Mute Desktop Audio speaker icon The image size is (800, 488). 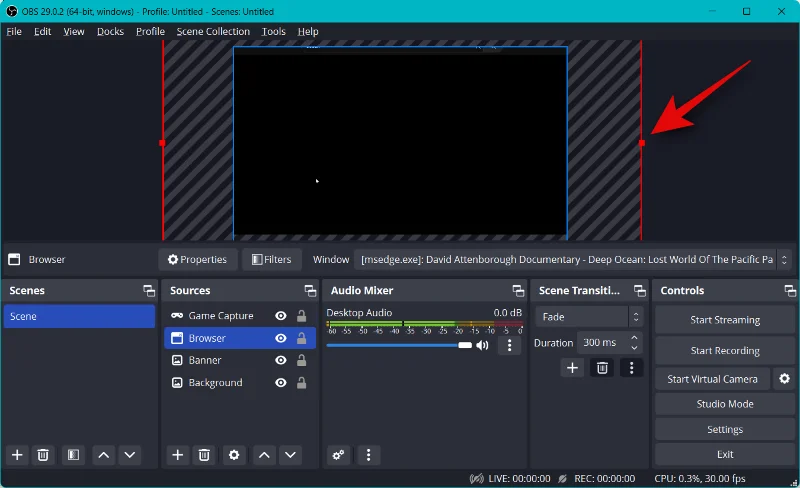tap(482, 346)
